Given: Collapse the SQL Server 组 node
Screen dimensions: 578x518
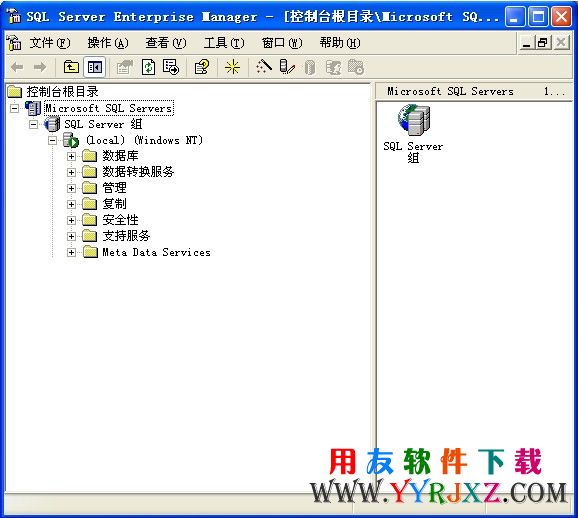Looking at the screenshot, I should [34, 124].
